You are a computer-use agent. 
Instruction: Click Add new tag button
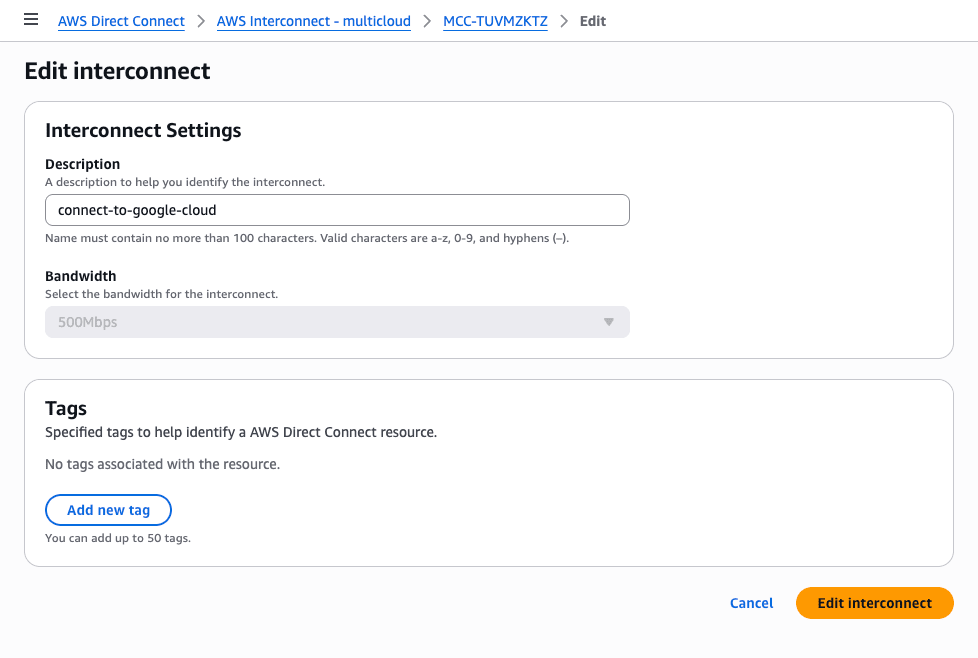coord(109,510)
